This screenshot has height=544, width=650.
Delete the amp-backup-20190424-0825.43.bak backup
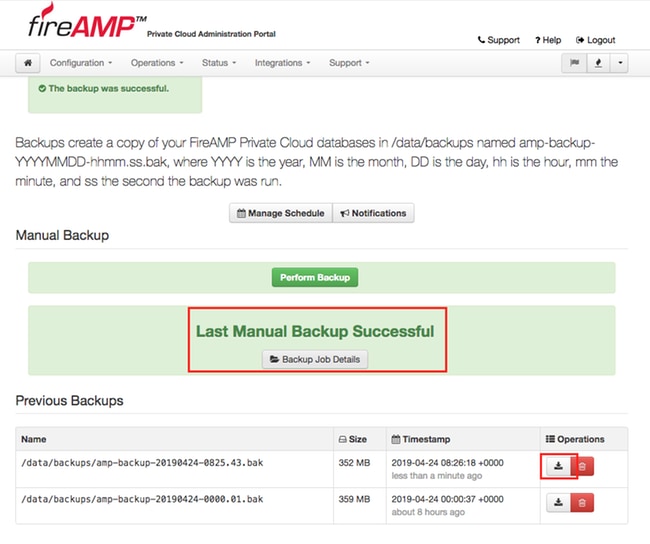pyautogui.click(x=582, y=466)
